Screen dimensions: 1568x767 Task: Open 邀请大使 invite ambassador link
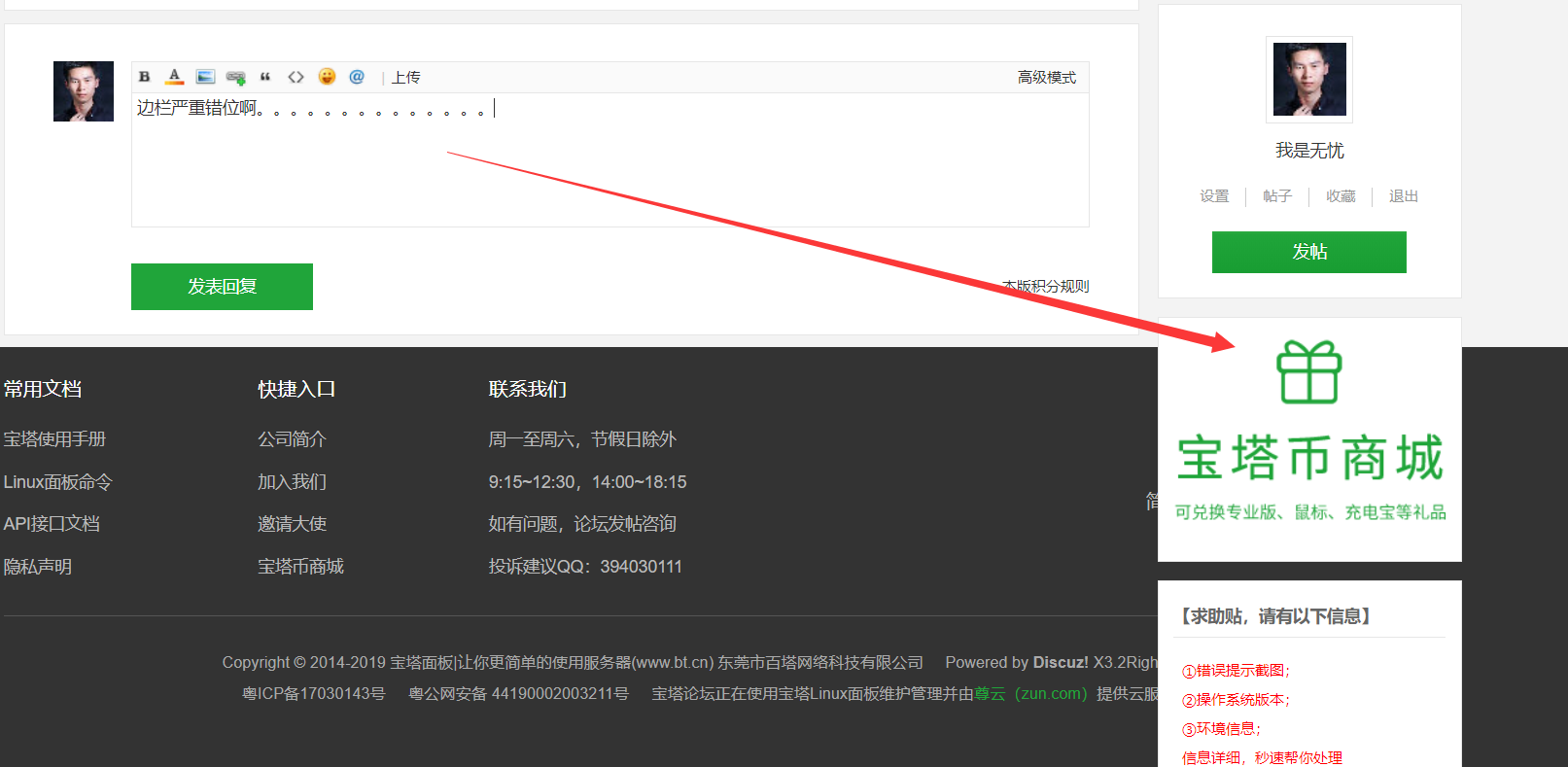[292, 524]
